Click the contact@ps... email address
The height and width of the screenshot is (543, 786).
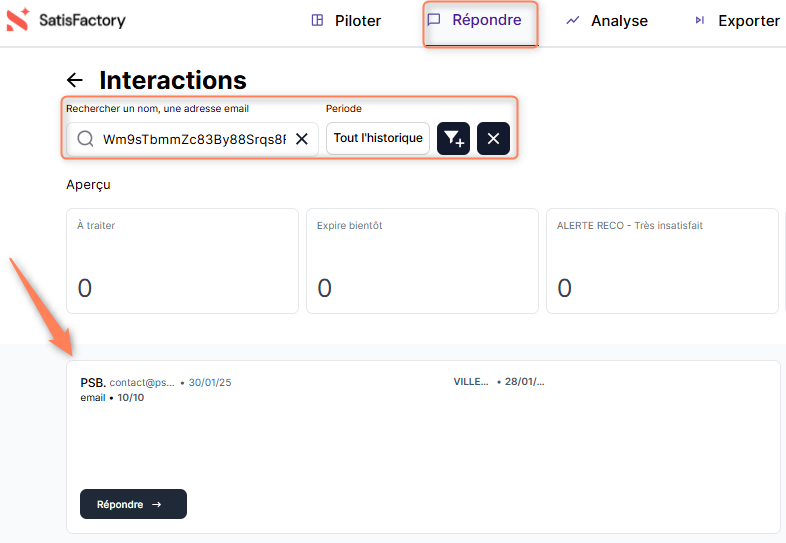tap(142, 383)
